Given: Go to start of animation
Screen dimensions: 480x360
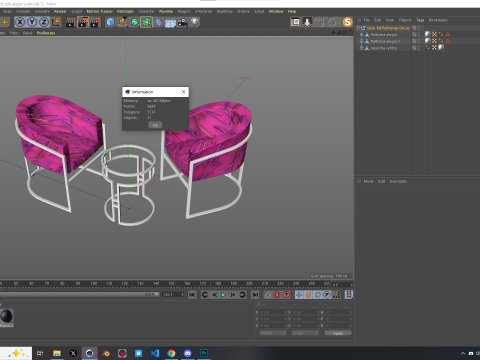Looking at the screenshot, I should [192, 295].
